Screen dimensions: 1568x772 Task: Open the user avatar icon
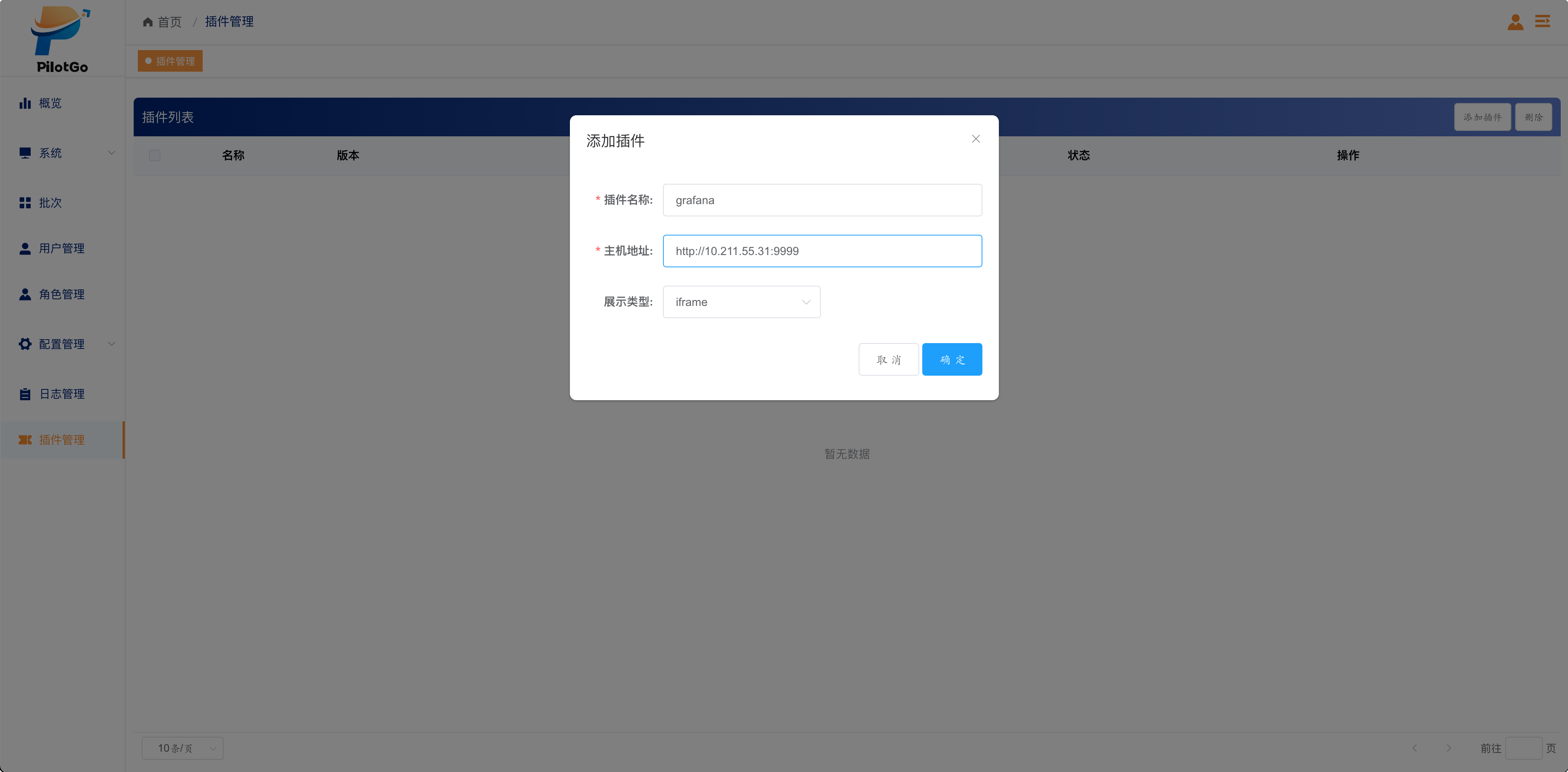pyautogui.click(x=1515, y=22)
